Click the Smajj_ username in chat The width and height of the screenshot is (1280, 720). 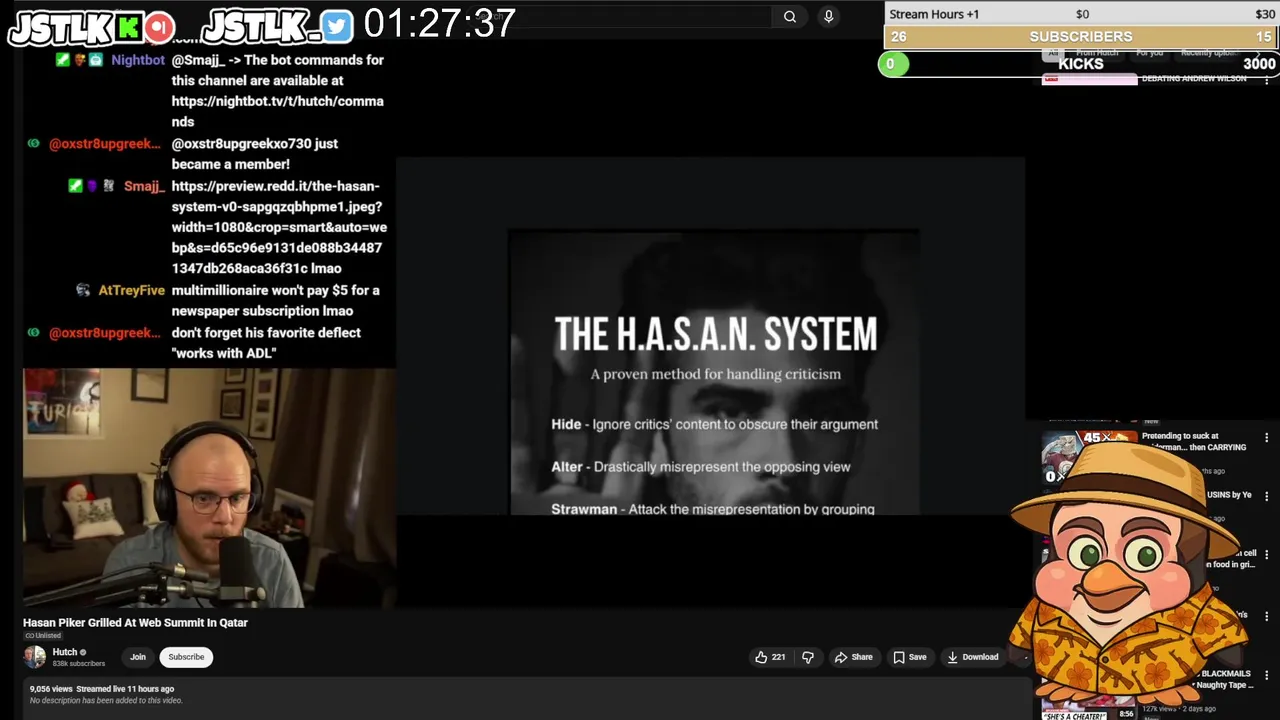click(144, 186)
